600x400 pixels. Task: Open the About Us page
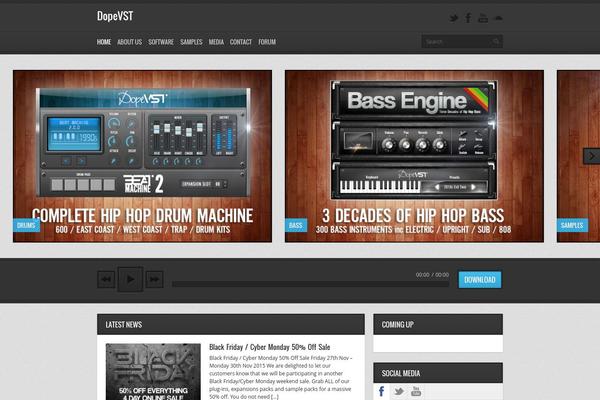[x=129, y=42]
